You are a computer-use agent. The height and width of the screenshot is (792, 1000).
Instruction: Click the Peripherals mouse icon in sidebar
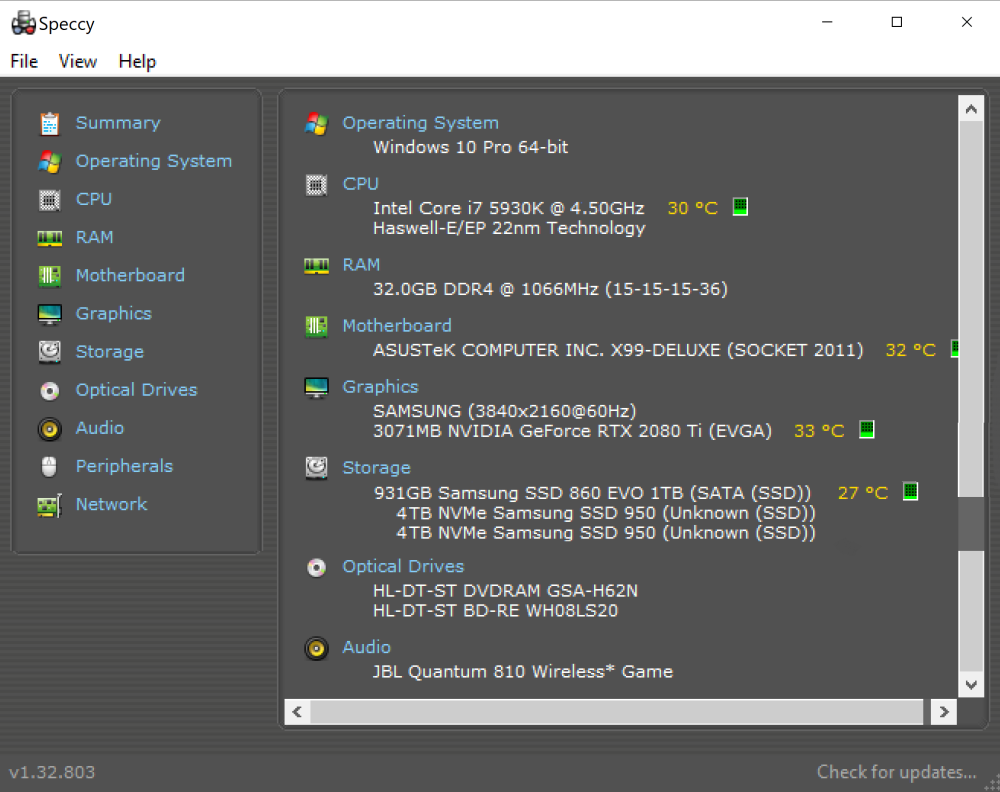(x=49, y=466)
